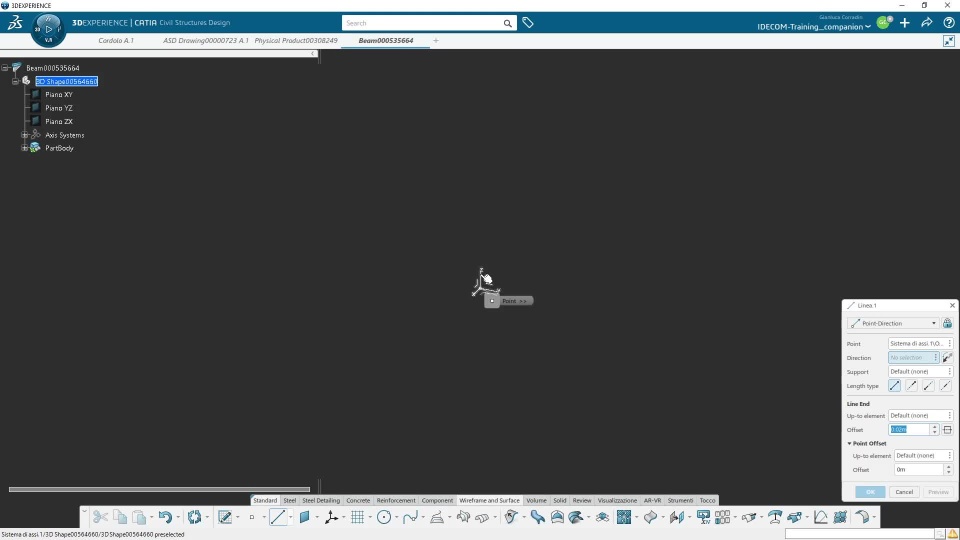960x540 pixels.
Task: Select the second Length type option
Action: click(912, 386)
